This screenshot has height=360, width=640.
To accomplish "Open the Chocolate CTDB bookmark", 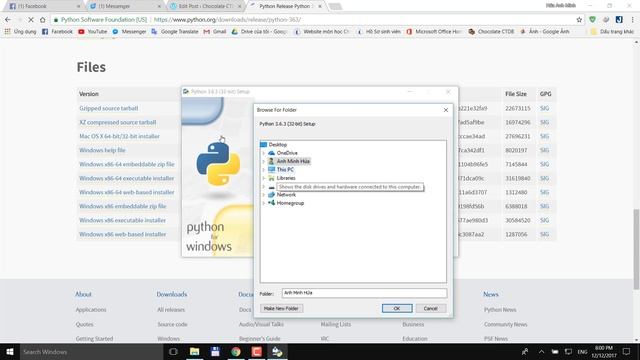I will point(491,31).
